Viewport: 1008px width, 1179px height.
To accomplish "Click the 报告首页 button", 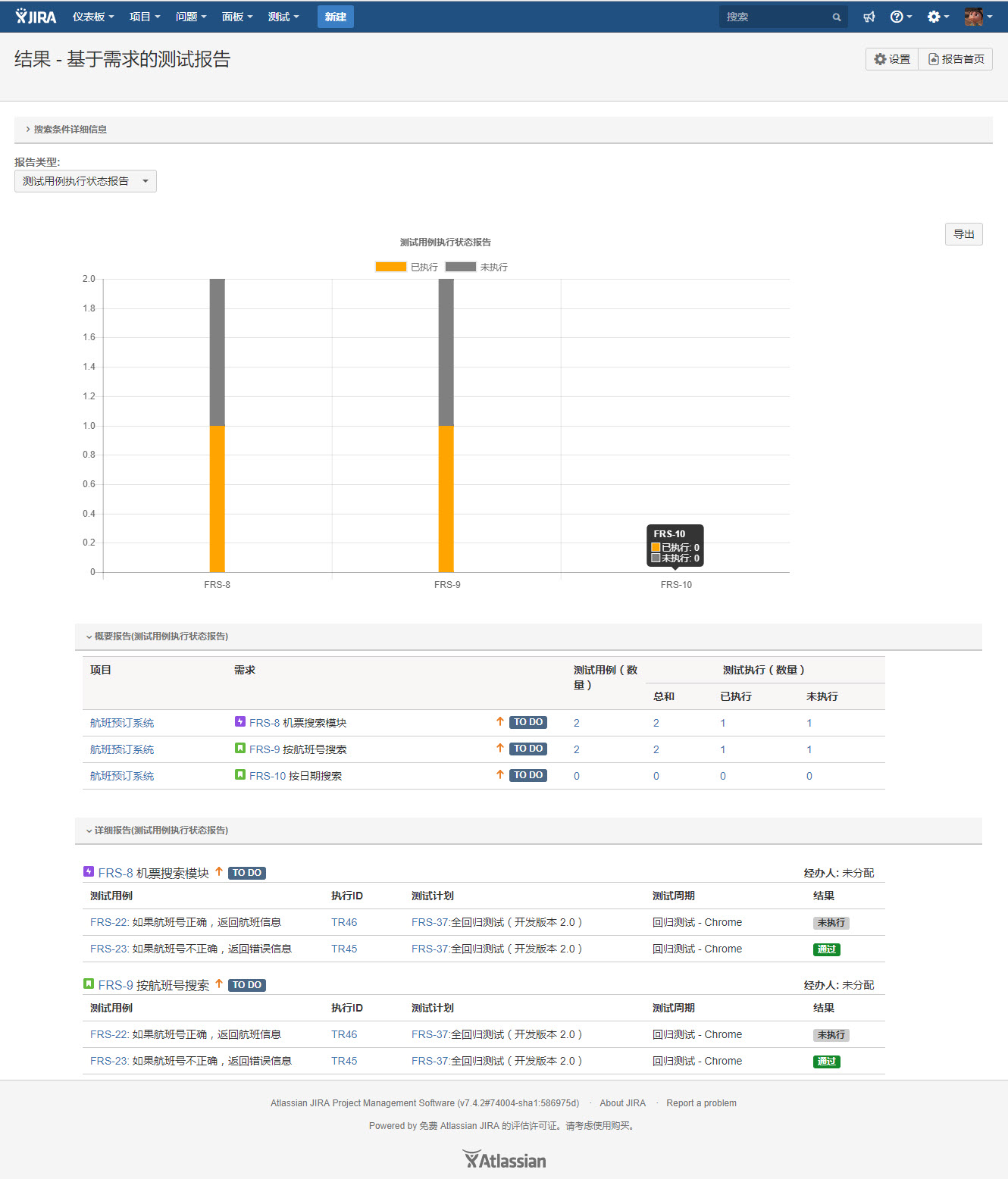I will tap(956, 59).
